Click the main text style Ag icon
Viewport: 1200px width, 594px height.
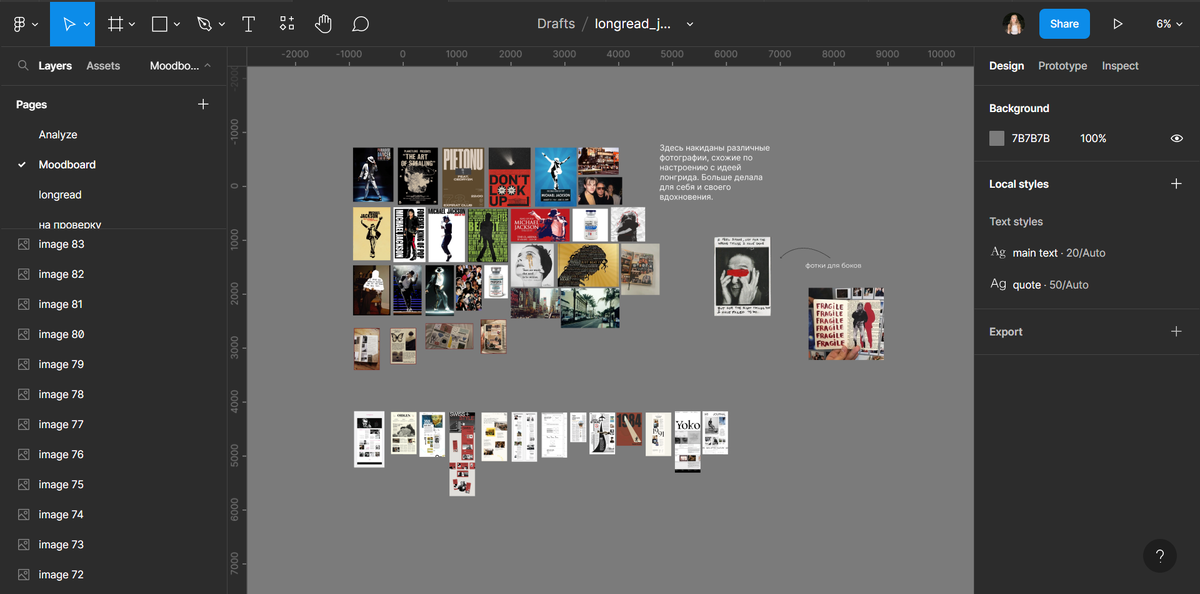click(998, 253)
